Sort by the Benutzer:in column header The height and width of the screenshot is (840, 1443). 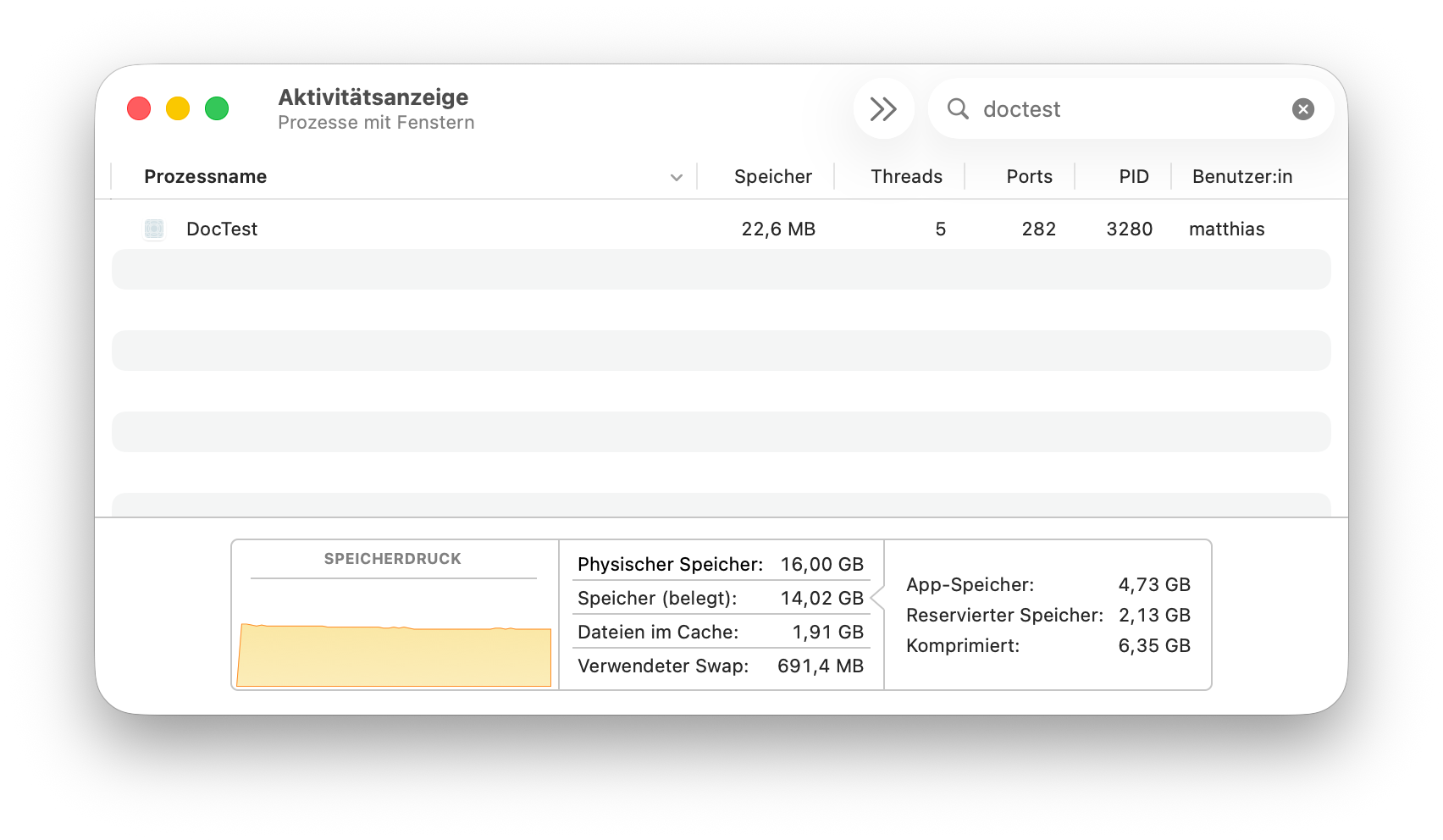coord(1241,176)
